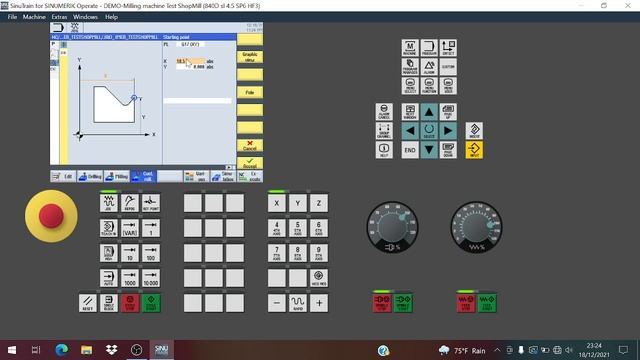The height and width of the screenshot is (360, 640).
Task: Select the 4th axis key
Action: click(277, 228)
